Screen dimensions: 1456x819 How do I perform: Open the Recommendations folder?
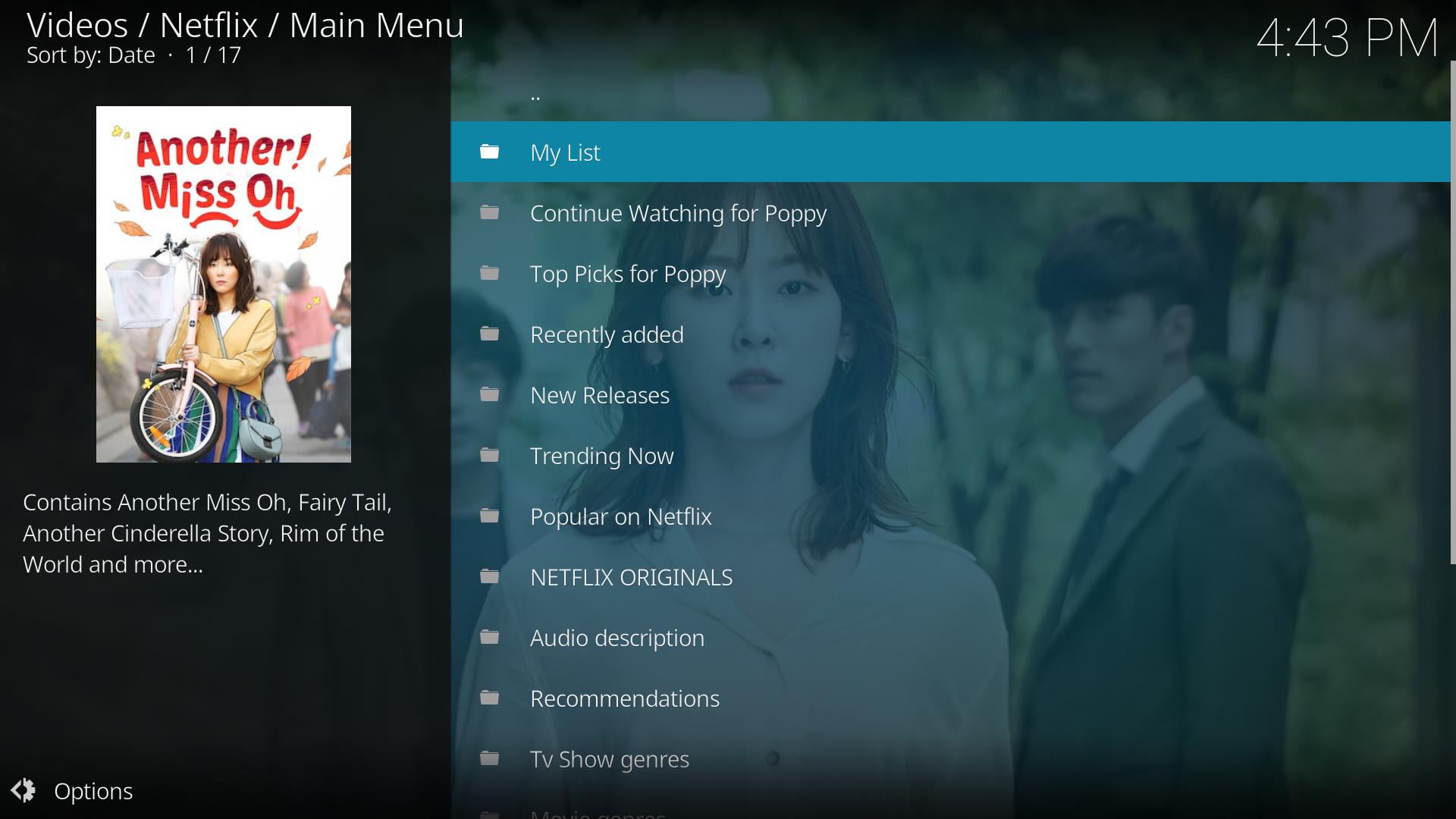click(x=950, y=698)
